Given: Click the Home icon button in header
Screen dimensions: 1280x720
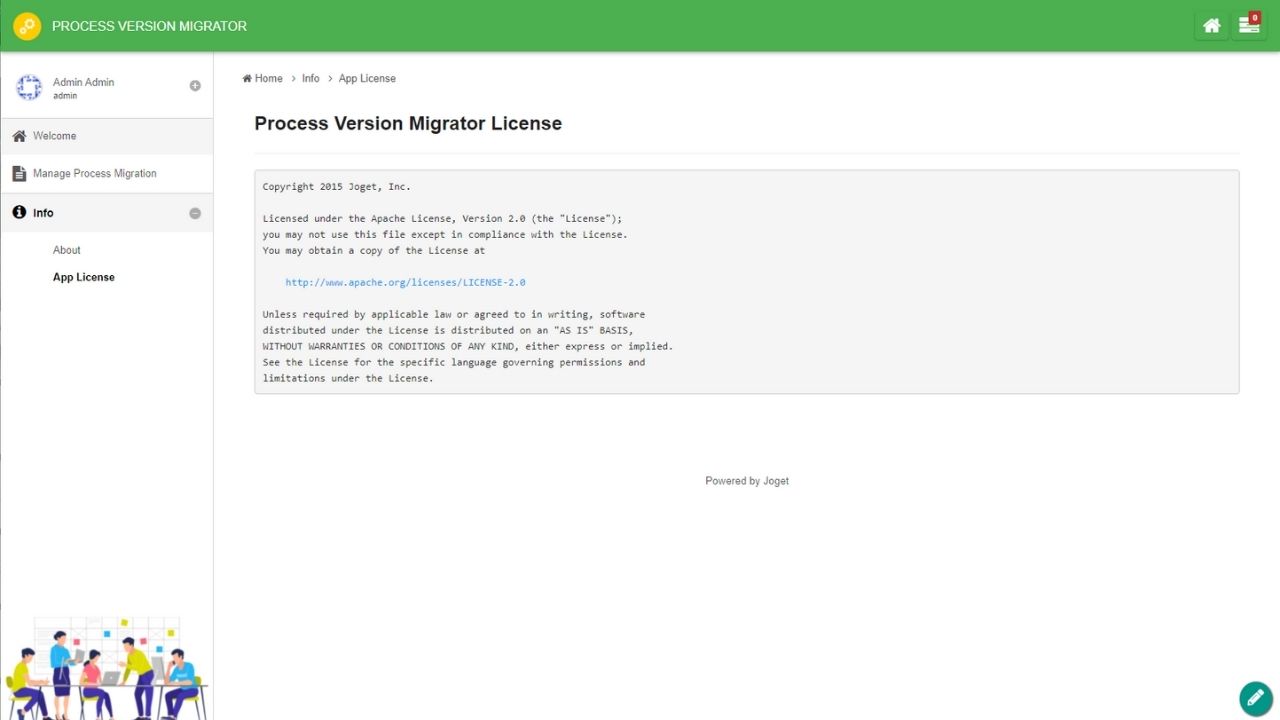Looking at the screenshot, I should click(x=1211, y=26).
